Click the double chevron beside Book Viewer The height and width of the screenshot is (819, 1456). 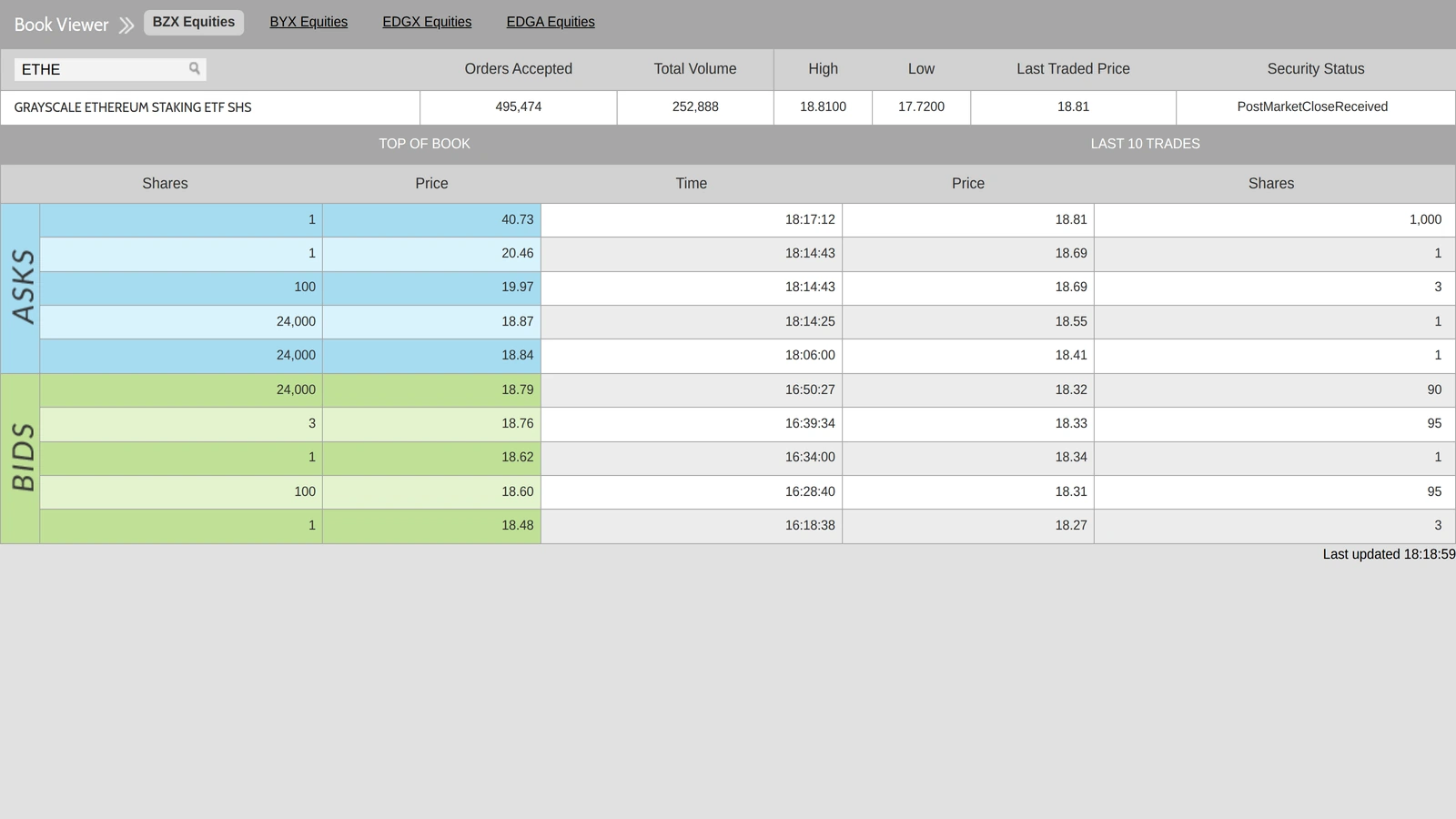[x=126, y=25]
